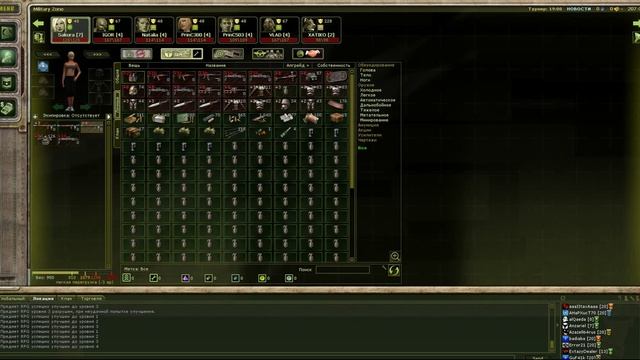
Task: Filter by Голова category
Action: coord(368,70)
